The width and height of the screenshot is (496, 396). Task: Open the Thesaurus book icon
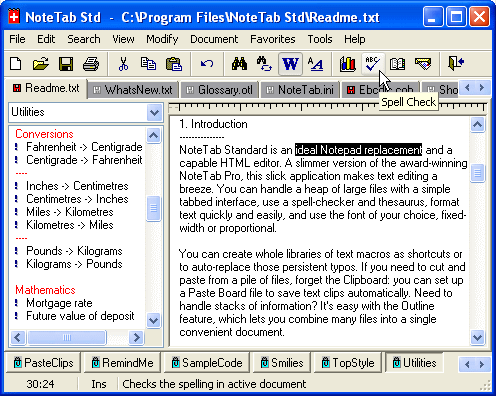(x=397, y=64)
